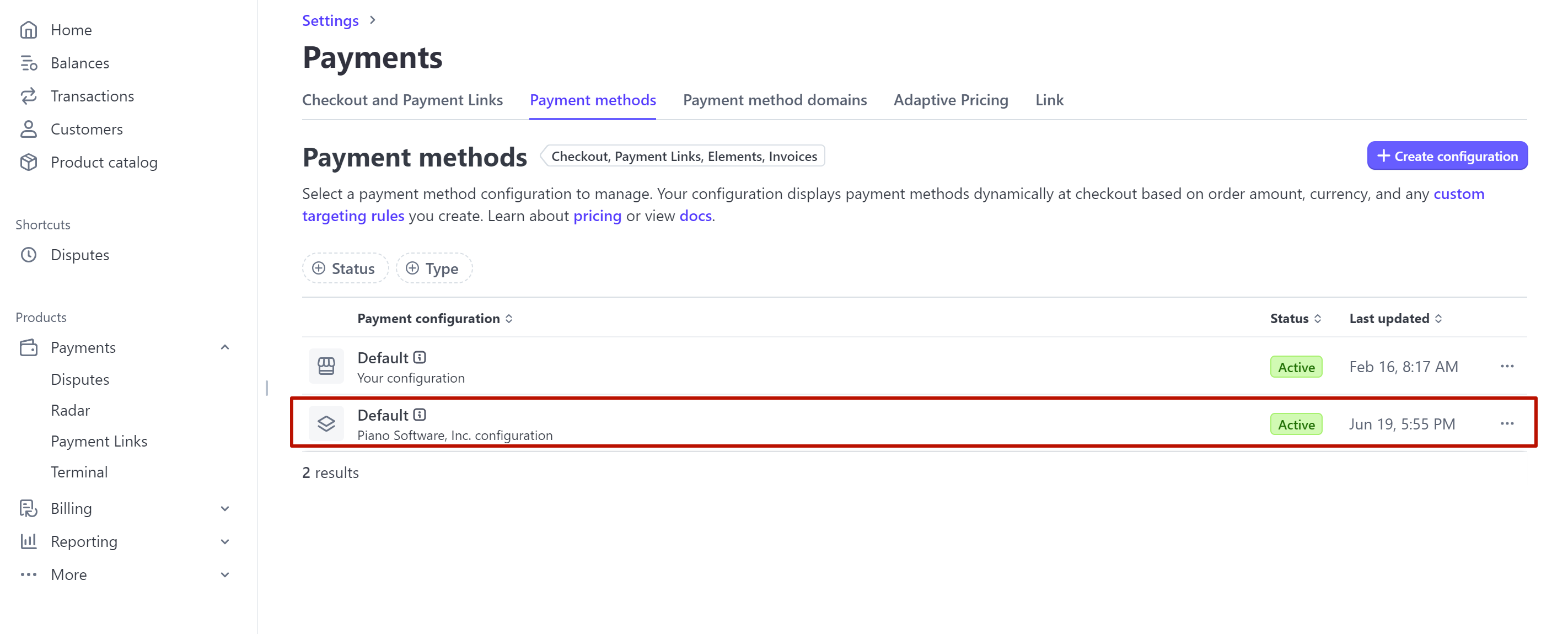Click the Create configuration button
Viewport: 1568px width, 634px height.
[1447, 157]
